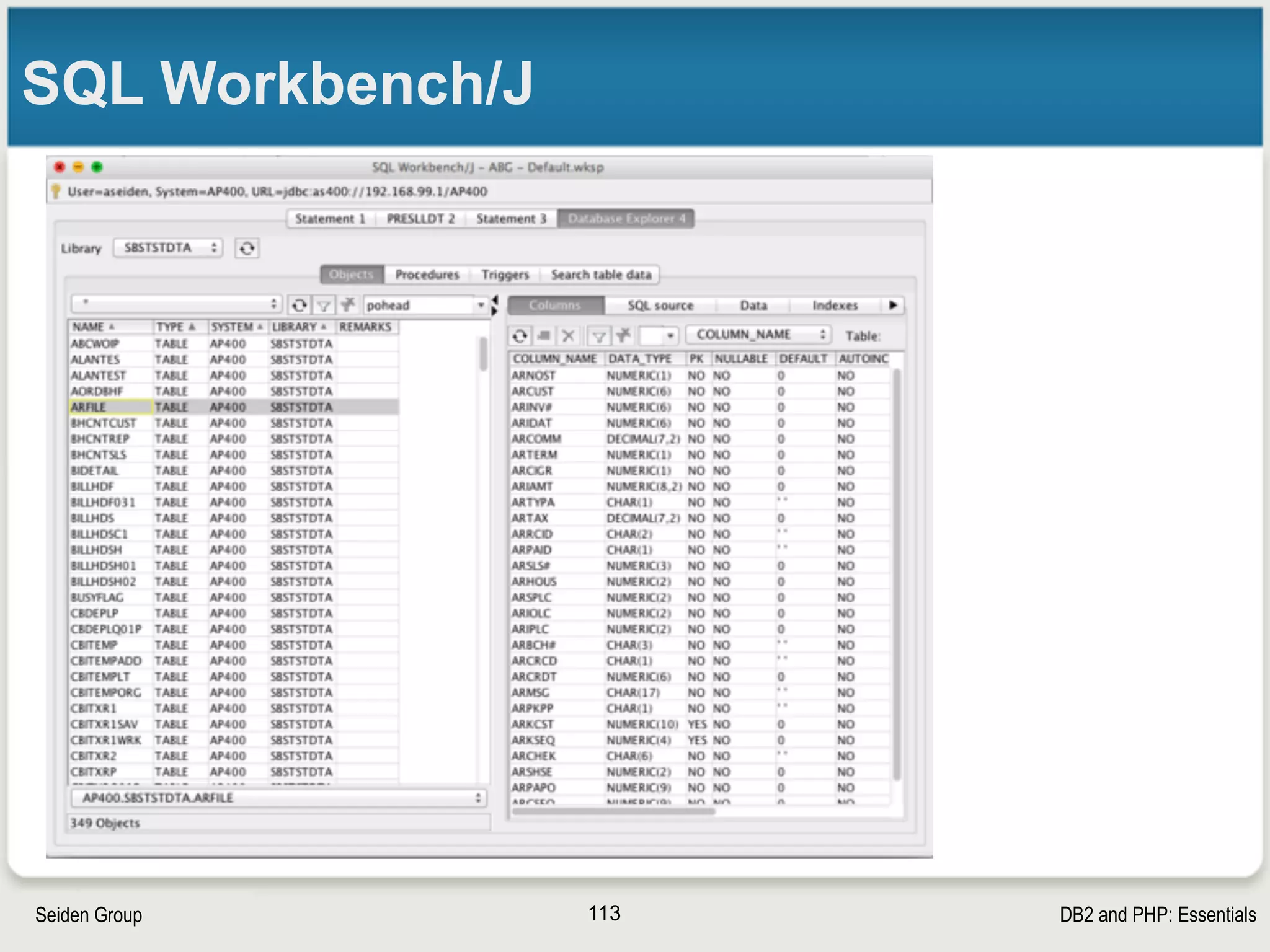Reset the object list filter icon
The width and height of the screenshot is (1270, 952).
pos(348,304)
